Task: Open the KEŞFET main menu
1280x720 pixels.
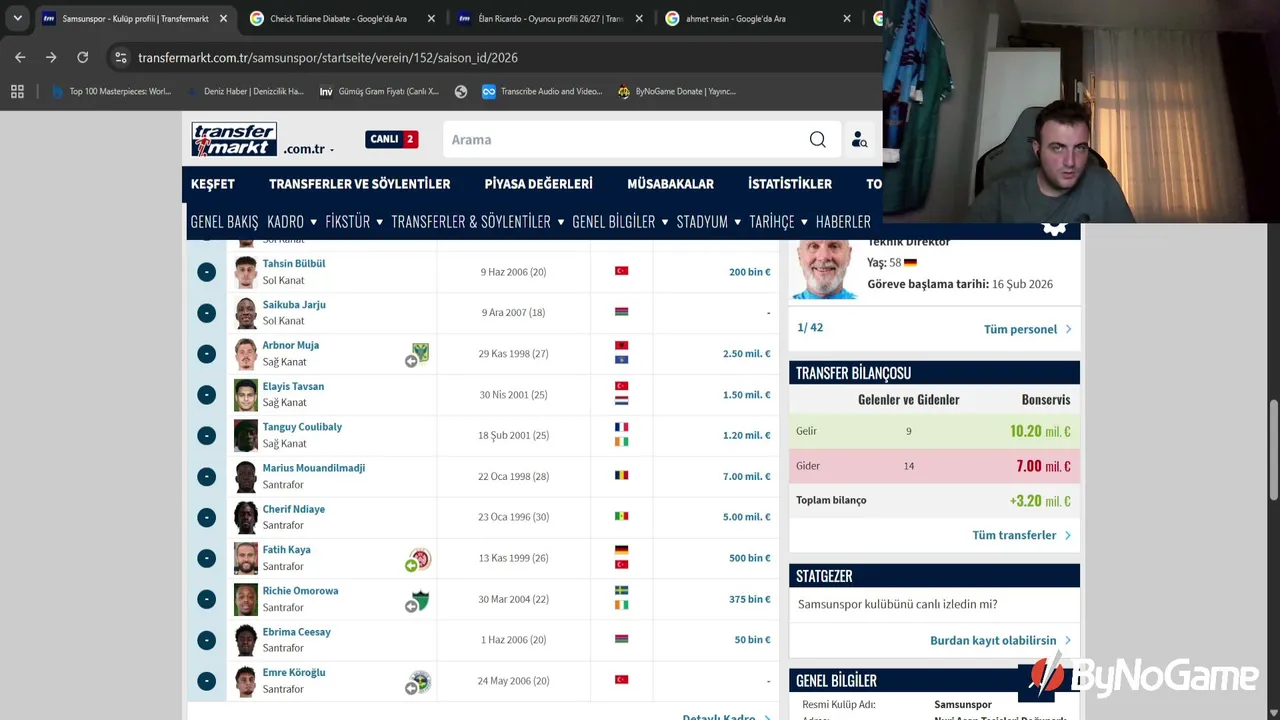Action: click(x=213, y=184)
